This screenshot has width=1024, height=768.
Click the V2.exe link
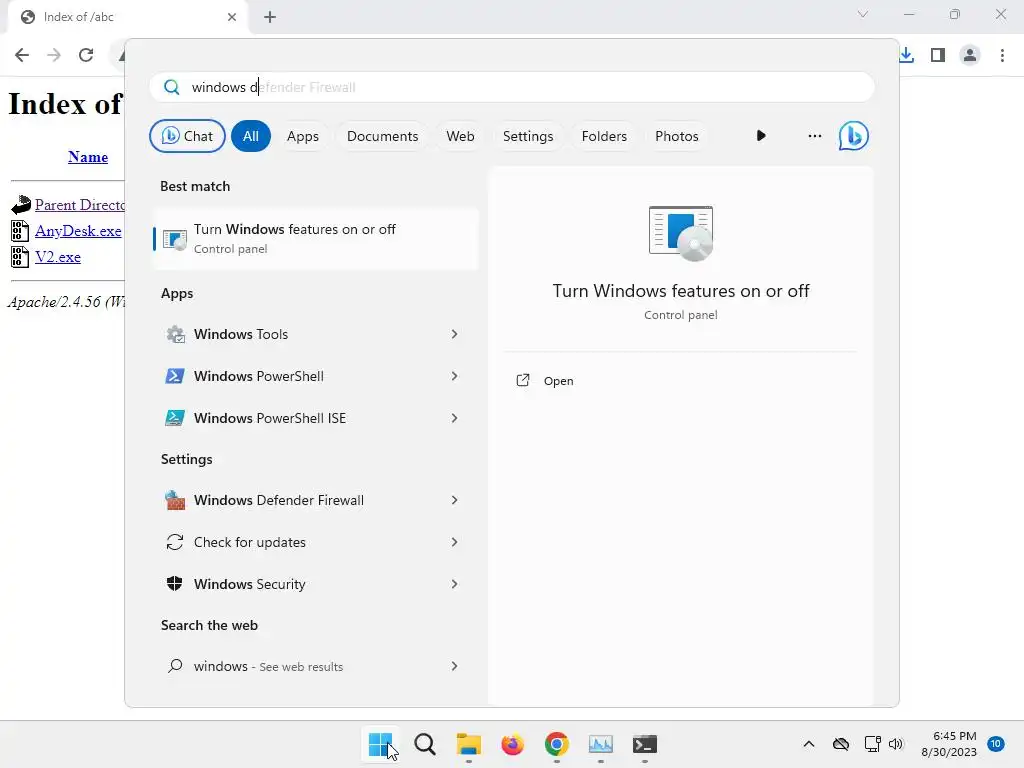coord(57,257)
